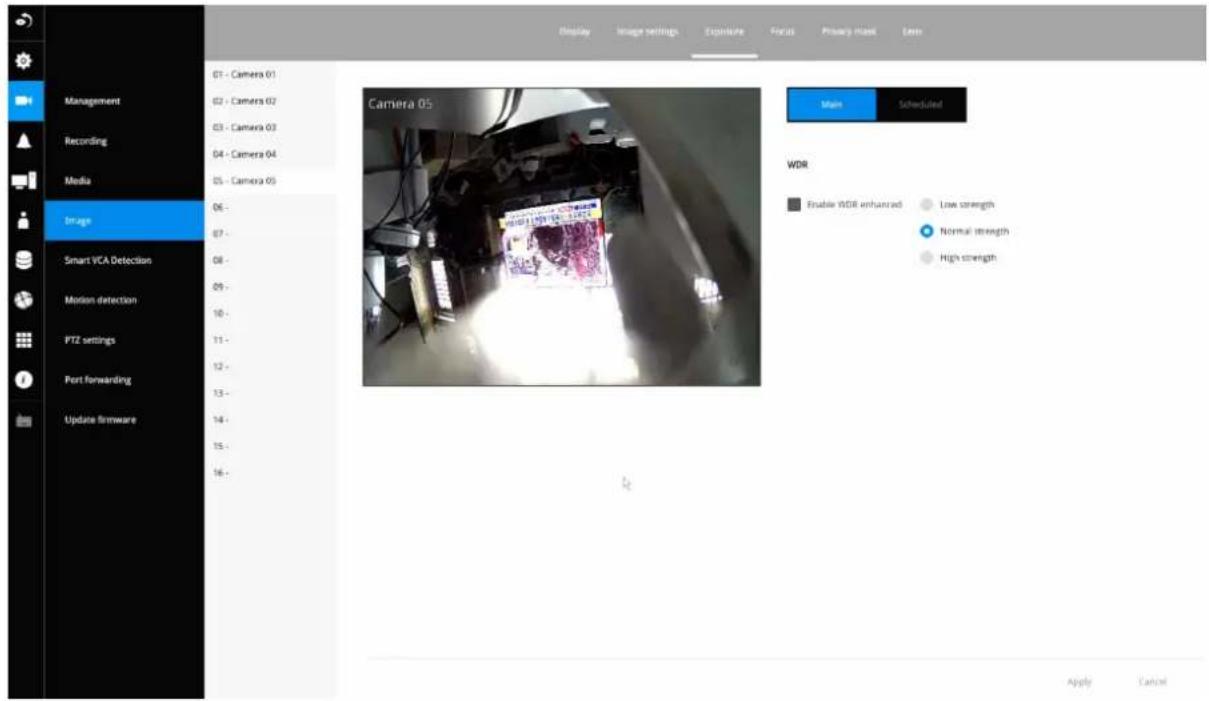Open the storage database icon in sidebar

point(25,260)
